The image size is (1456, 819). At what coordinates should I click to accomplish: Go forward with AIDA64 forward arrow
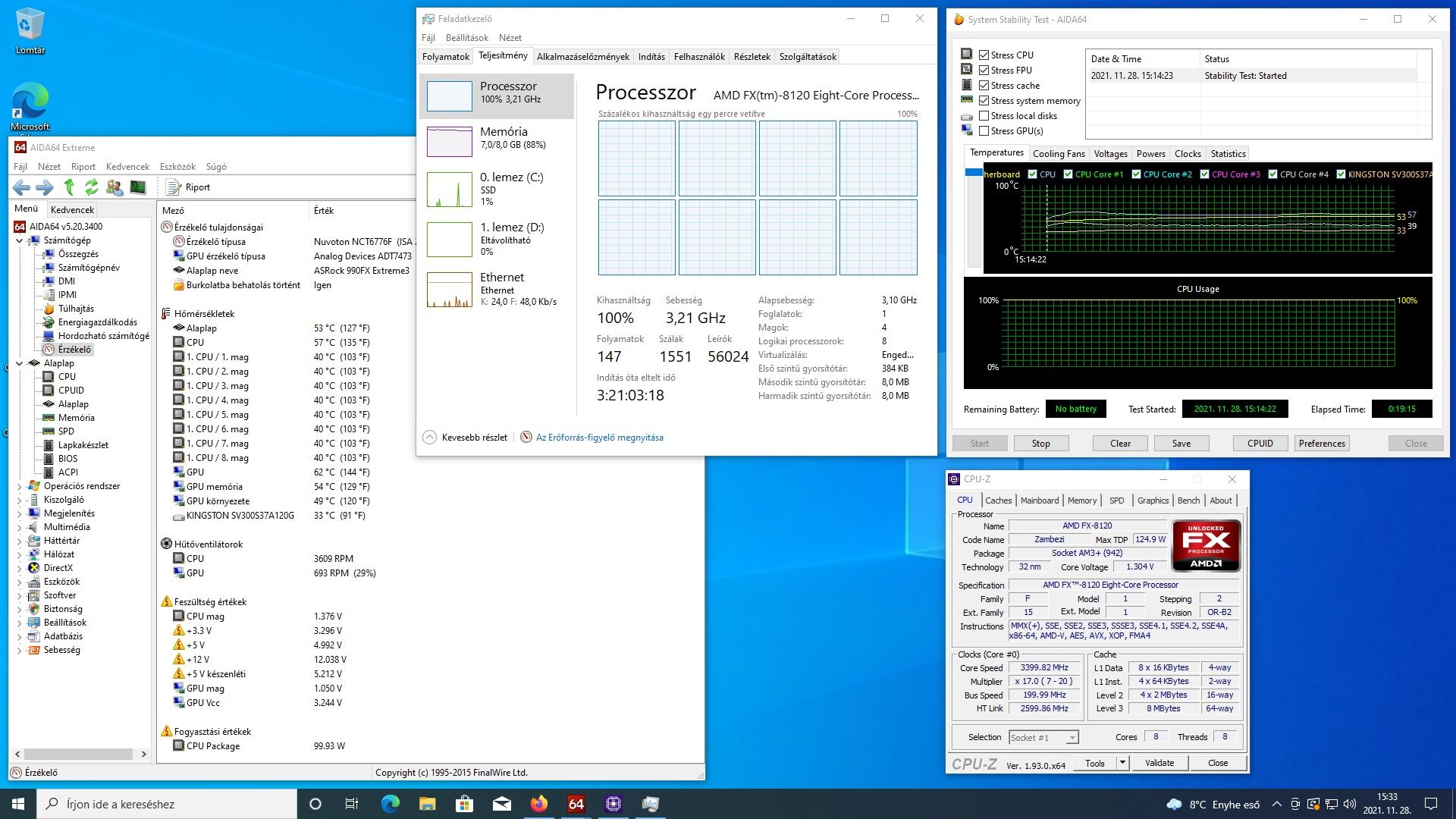pos(45,187)
